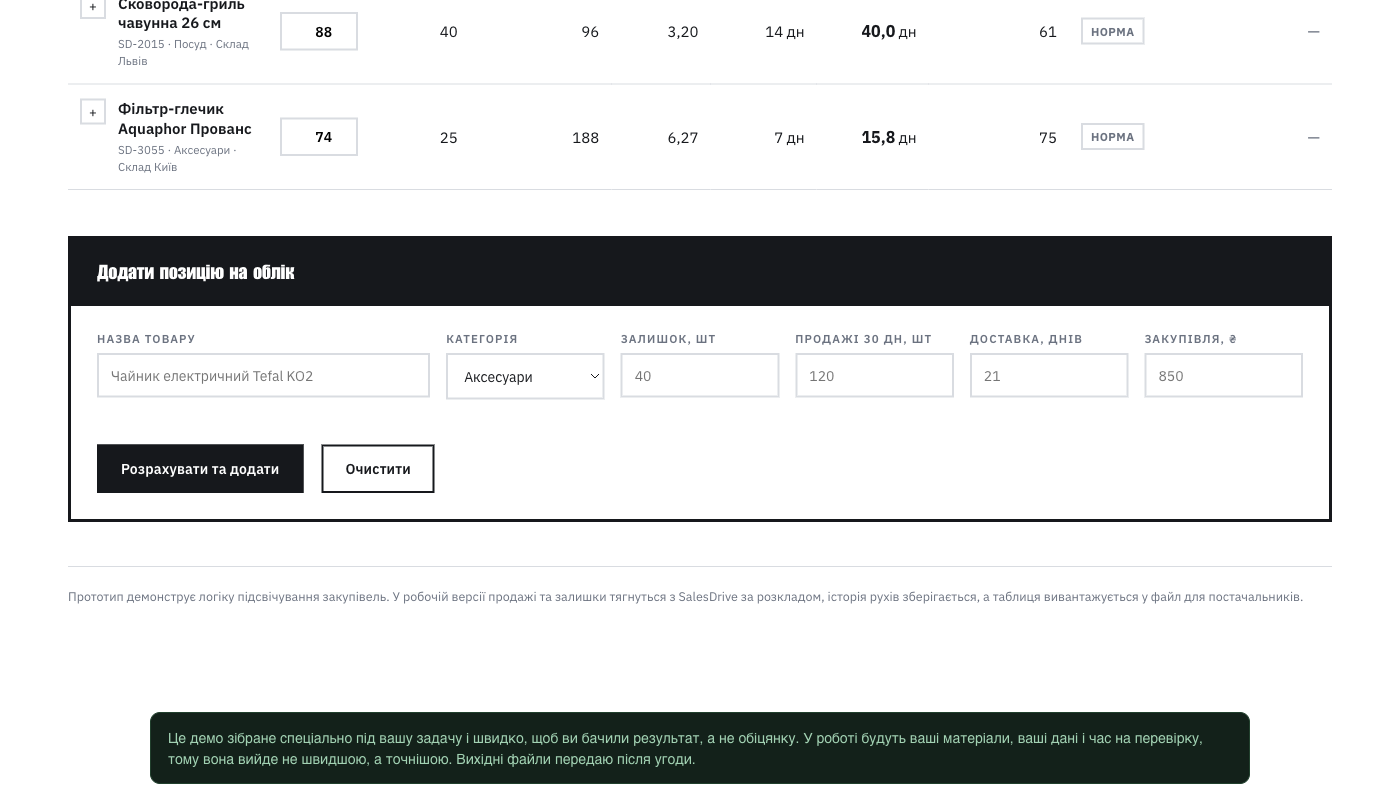Expand the Фільтр-глечик Aquaphor Прованс row
This screenshot has width=1400, height=810.
pos(93,112)
